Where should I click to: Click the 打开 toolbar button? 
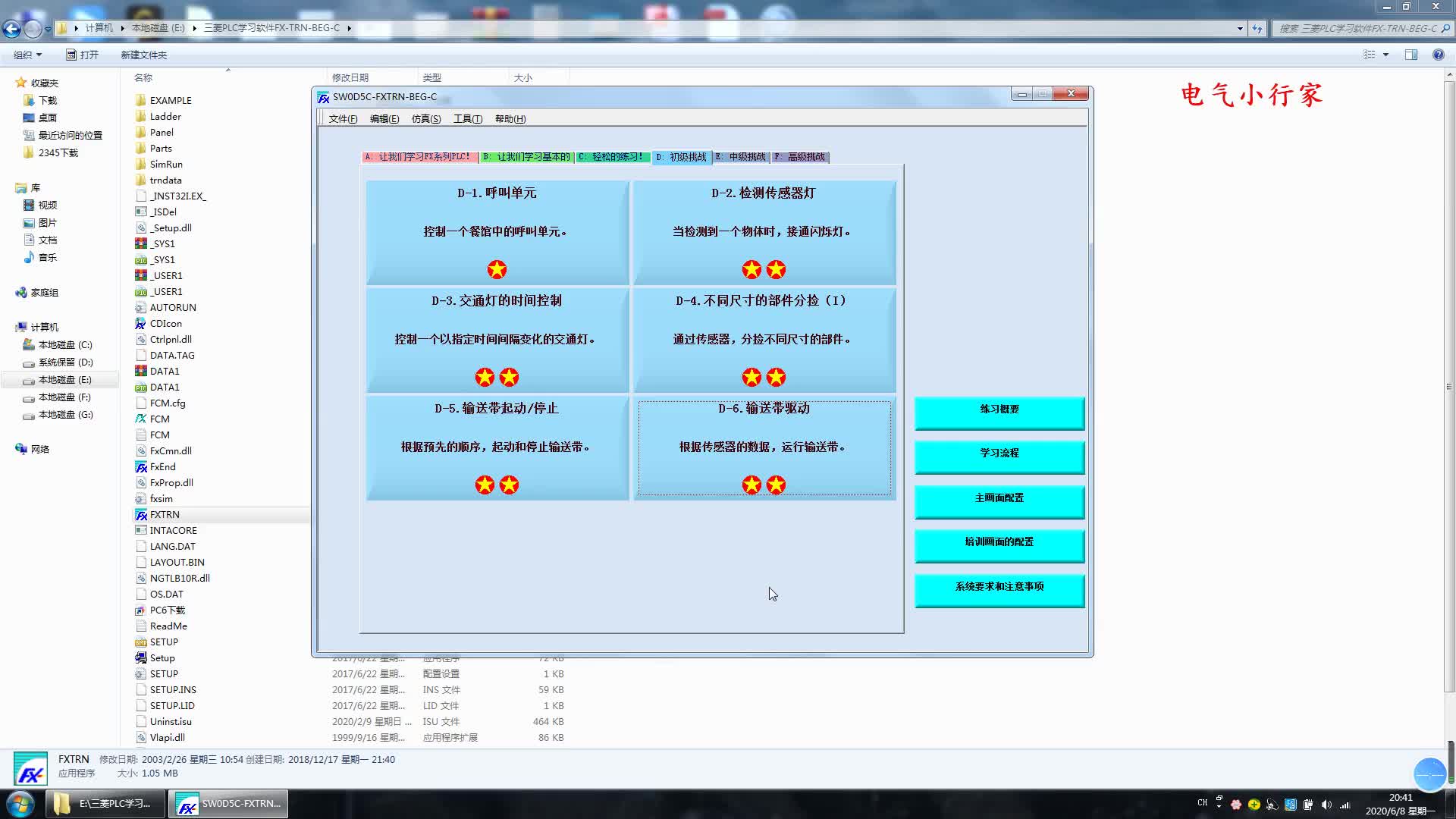[83, 55]
